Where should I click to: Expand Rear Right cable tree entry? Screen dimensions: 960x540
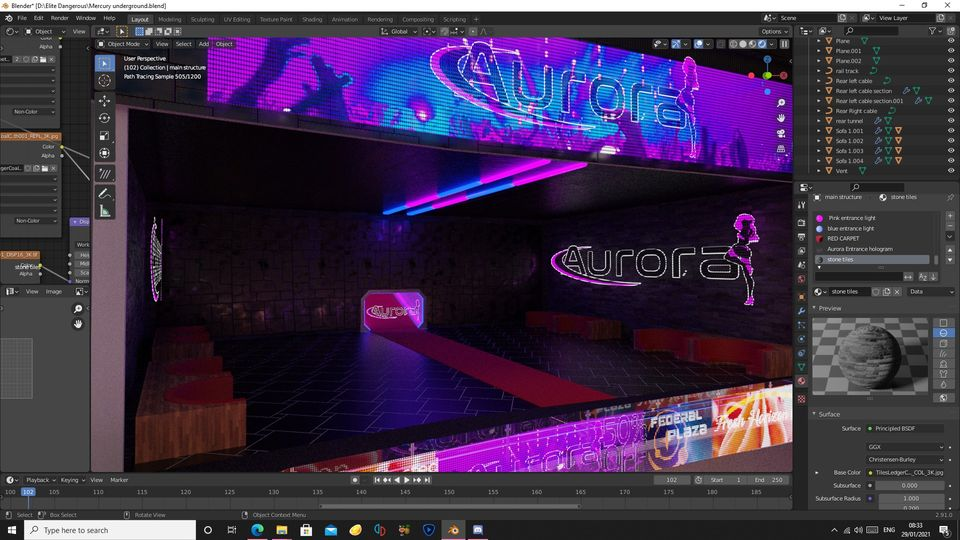pos(819,111)
